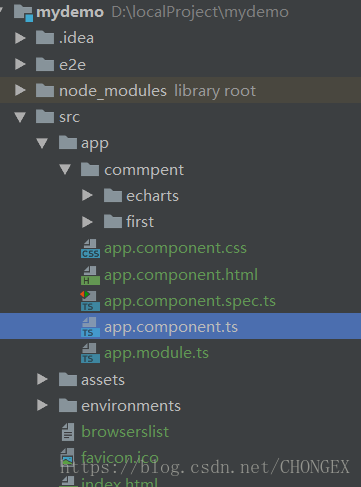Expand the environments folder arrow
Image resolution: width=361 pixels, height=487 pixels.
coord(42,405)
